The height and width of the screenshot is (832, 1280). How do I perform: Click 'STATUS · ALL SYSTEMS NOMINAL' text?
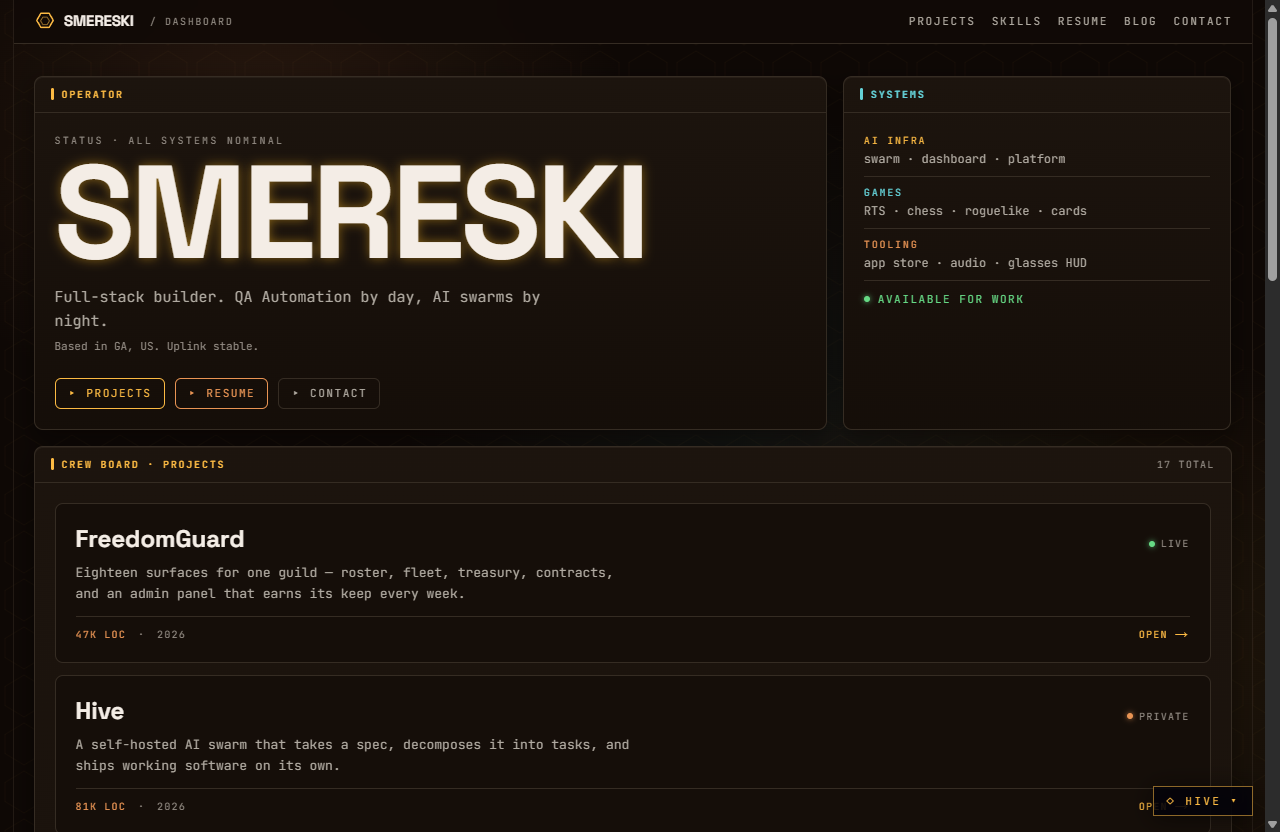pos(169,141)
